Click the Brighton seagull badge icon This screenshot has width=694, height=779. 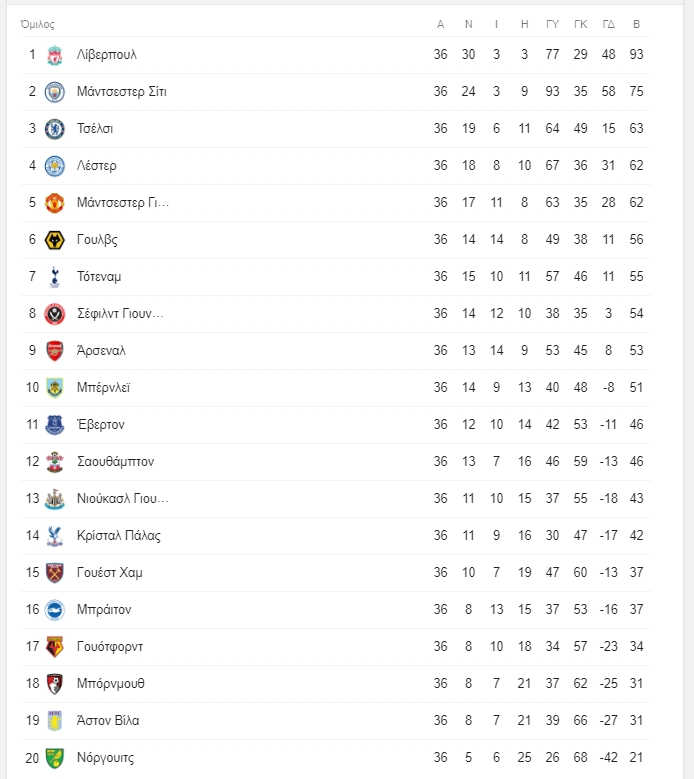(x=55, y=610)
